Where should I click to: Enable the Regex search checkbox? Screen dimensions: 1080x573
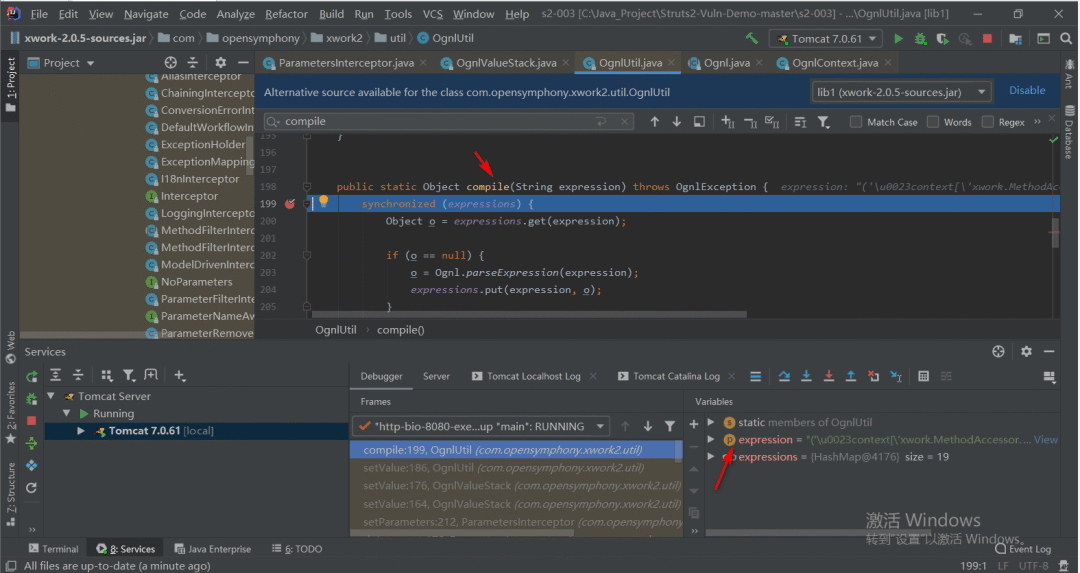988,122
